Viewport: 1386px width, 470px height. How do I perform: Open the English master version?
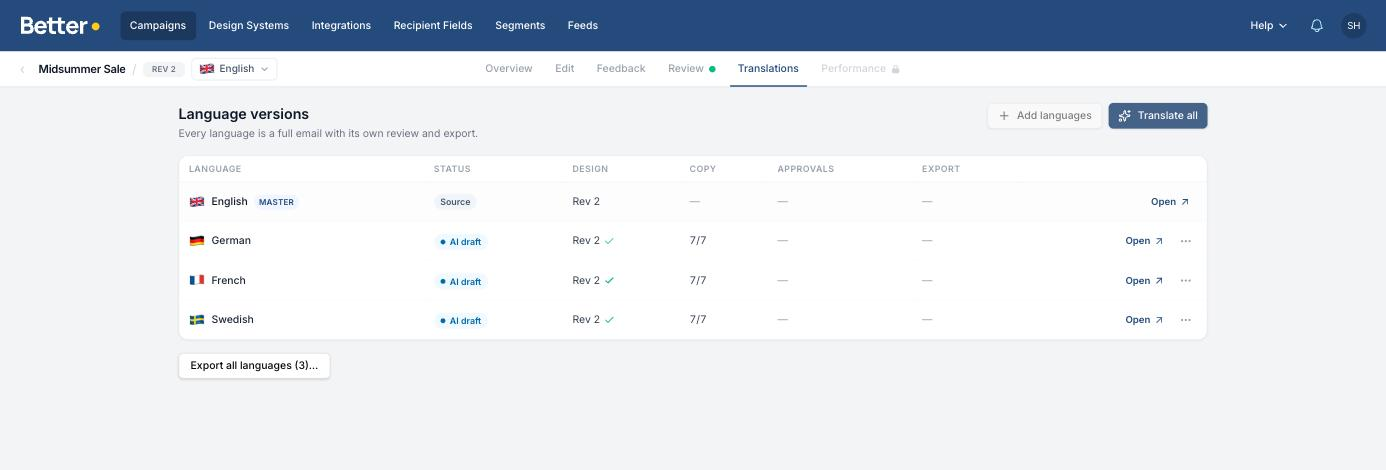click(x=1170, y=202)
